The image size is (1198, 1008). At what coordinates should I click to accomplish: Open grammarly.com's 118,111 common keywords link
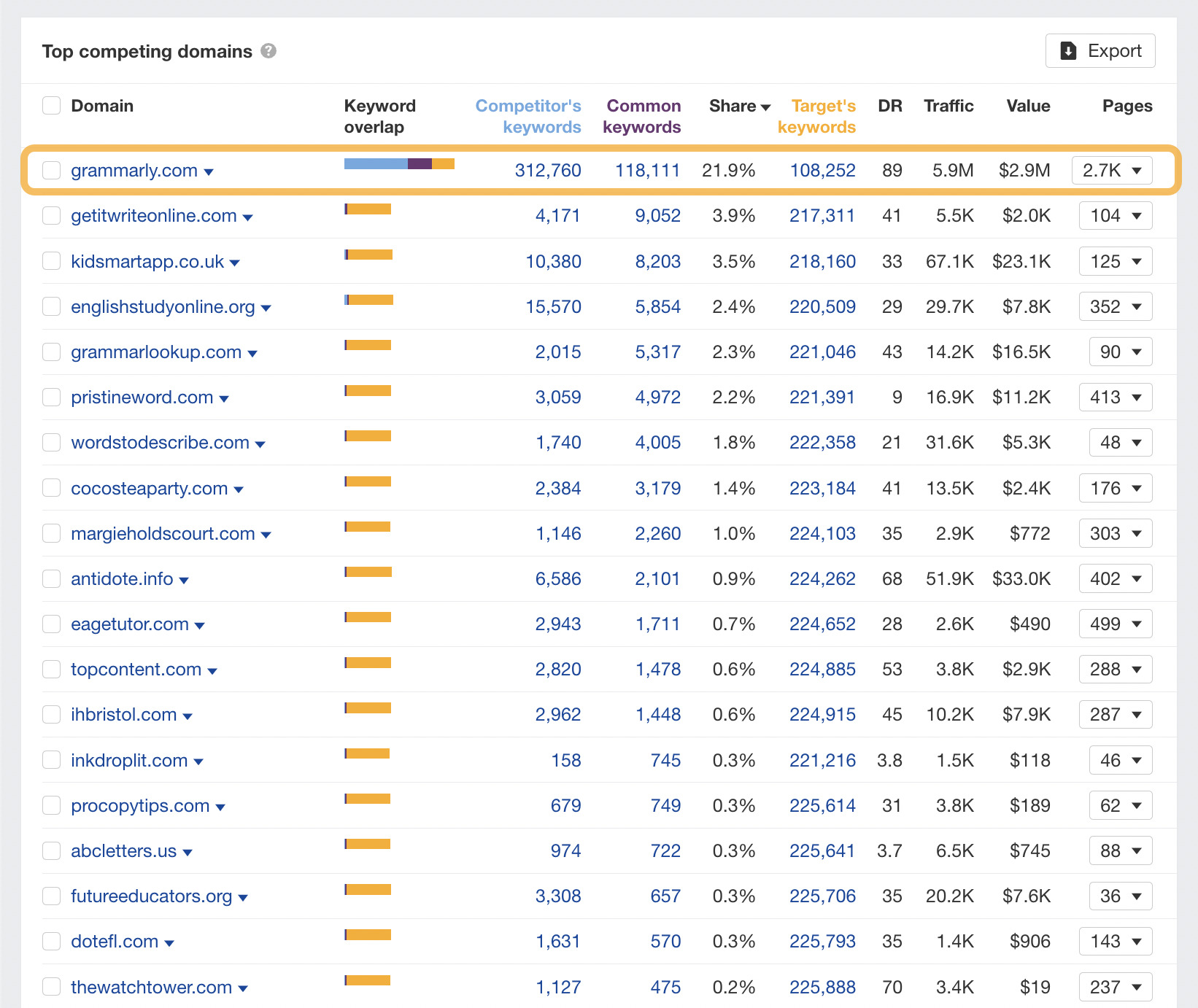(x=647, y=170)
